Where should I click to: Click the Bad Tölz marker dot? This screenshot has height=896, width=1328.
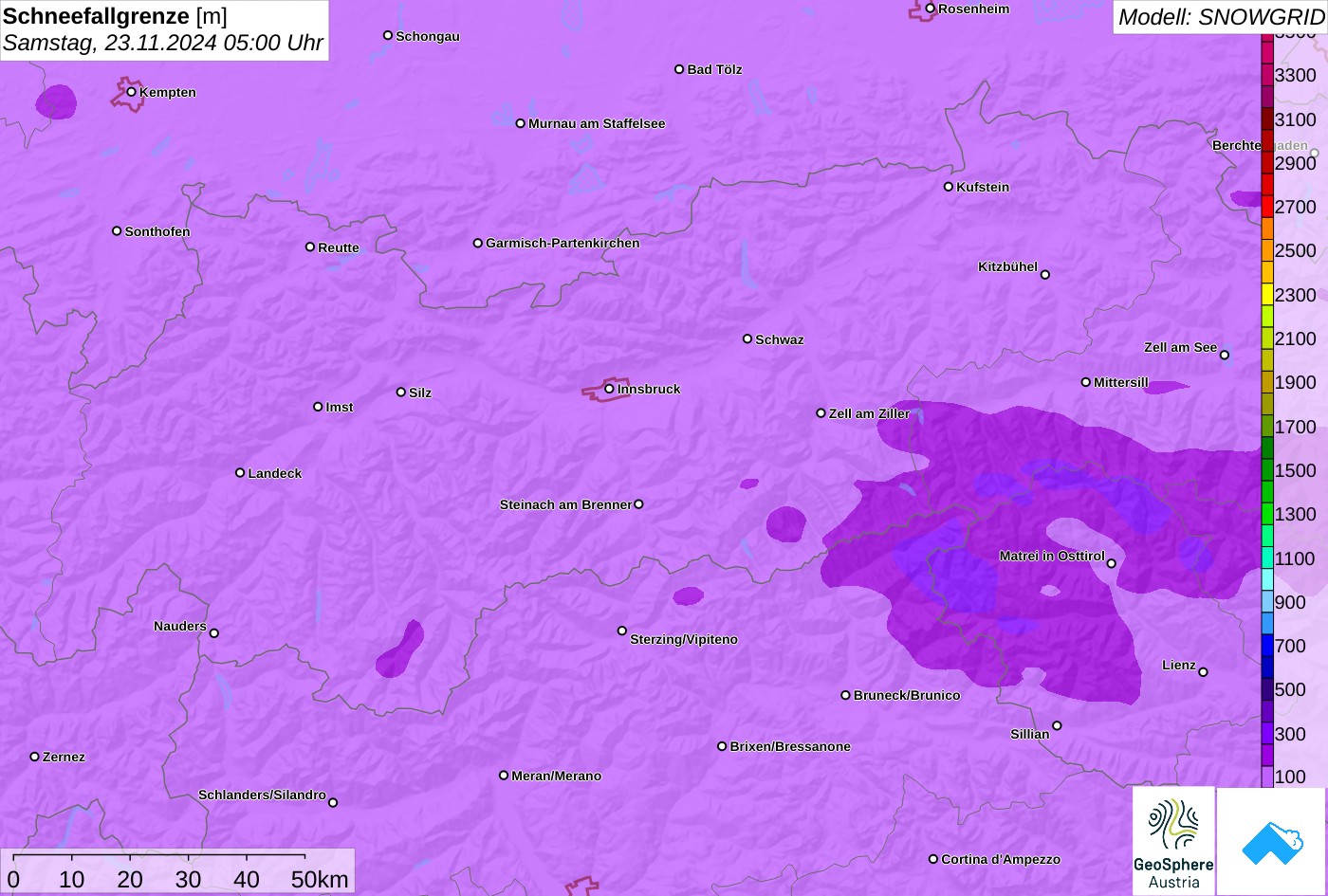[679, 69]
